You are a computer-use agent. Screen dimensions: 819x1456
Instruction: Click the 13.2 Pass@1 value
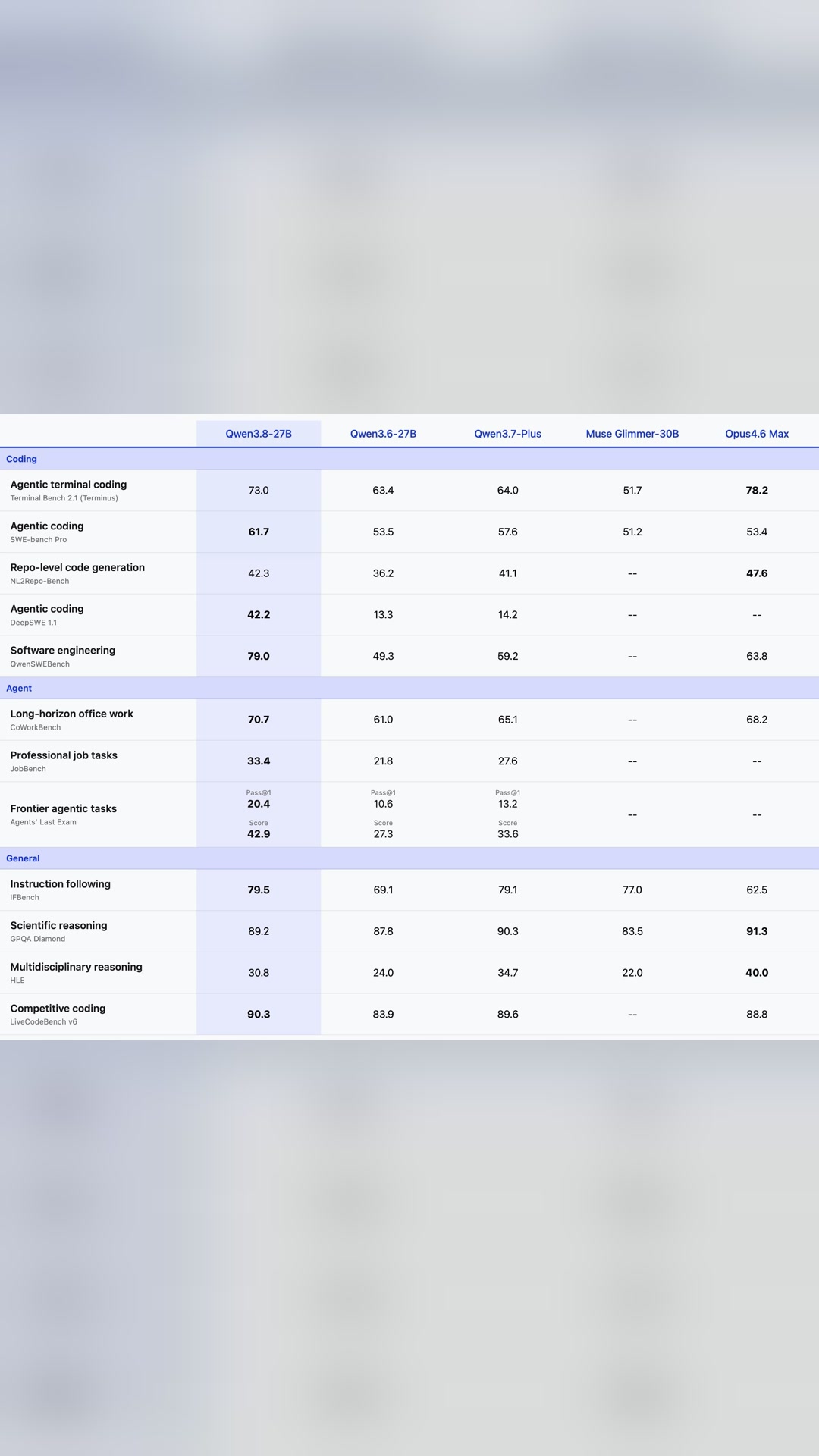pyautogui.click(x=508, y=804)
